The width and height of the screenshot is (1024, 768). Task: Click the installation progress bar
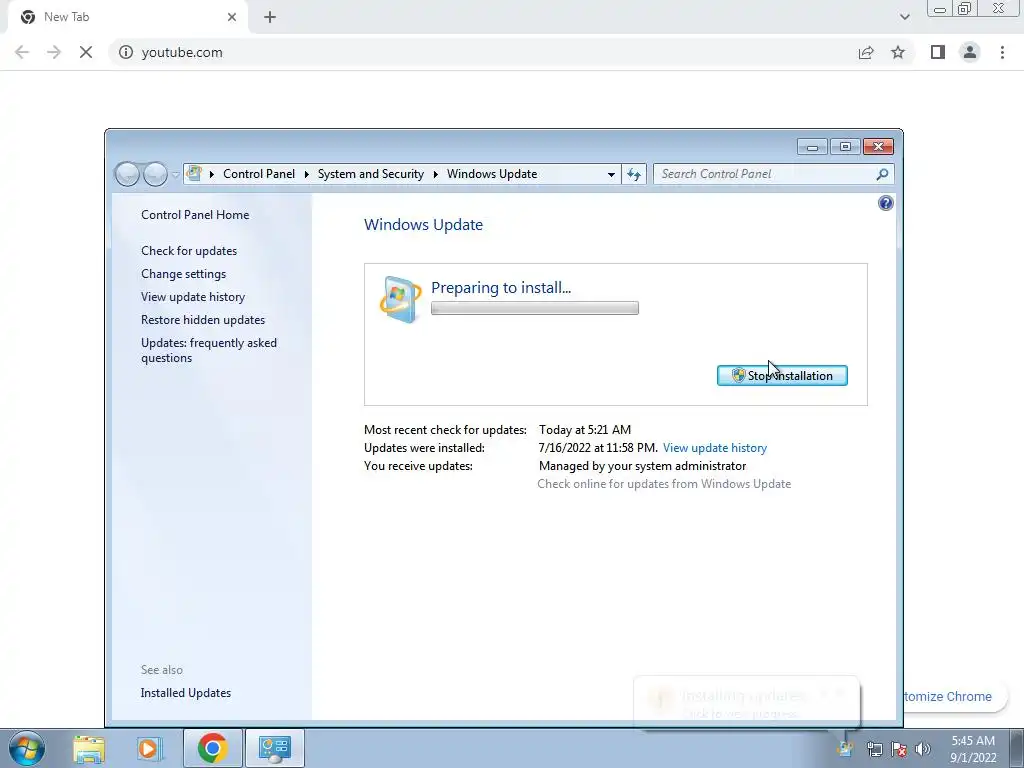535,308
